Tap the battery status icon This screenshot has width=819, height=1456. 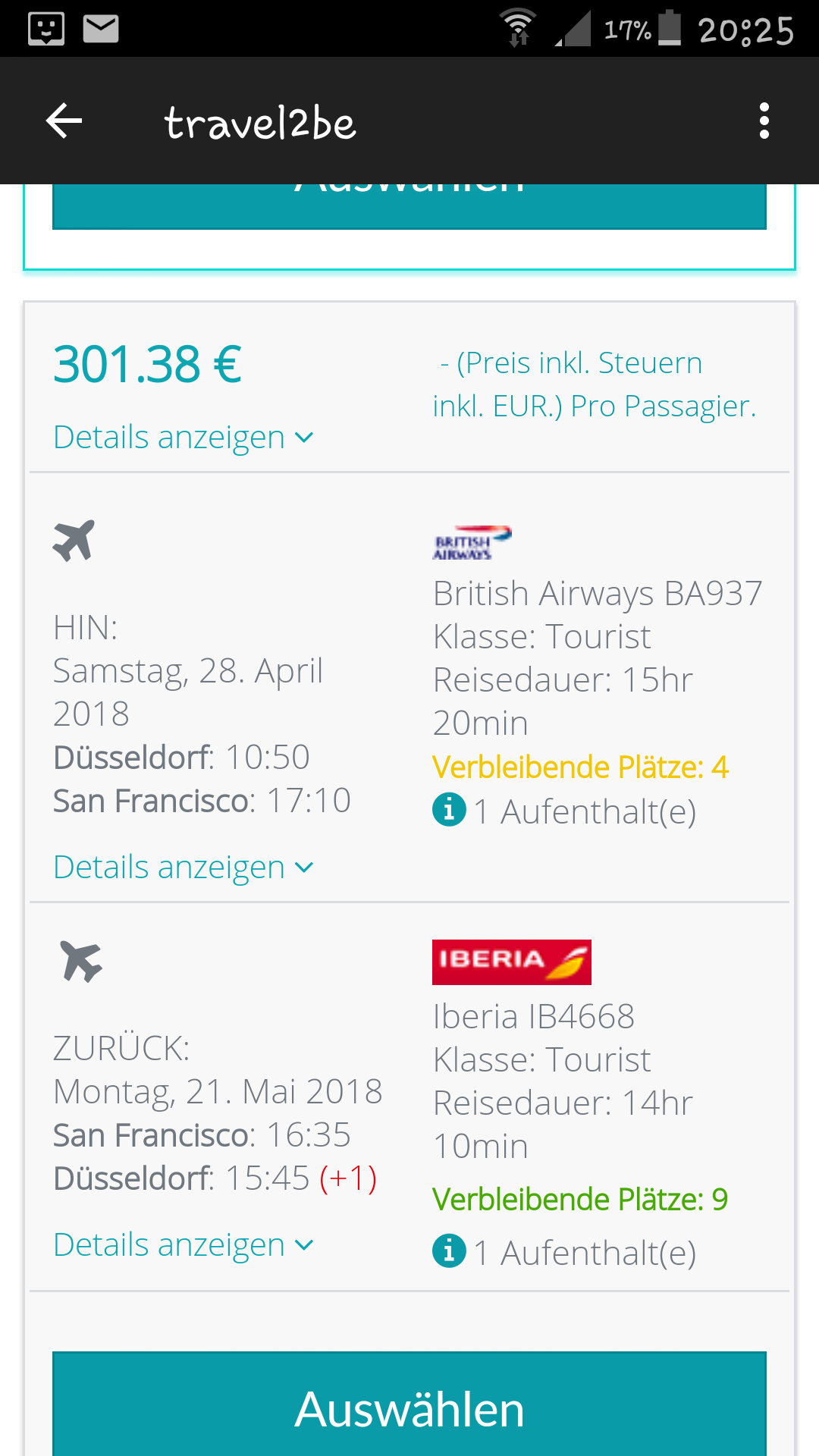669,28
